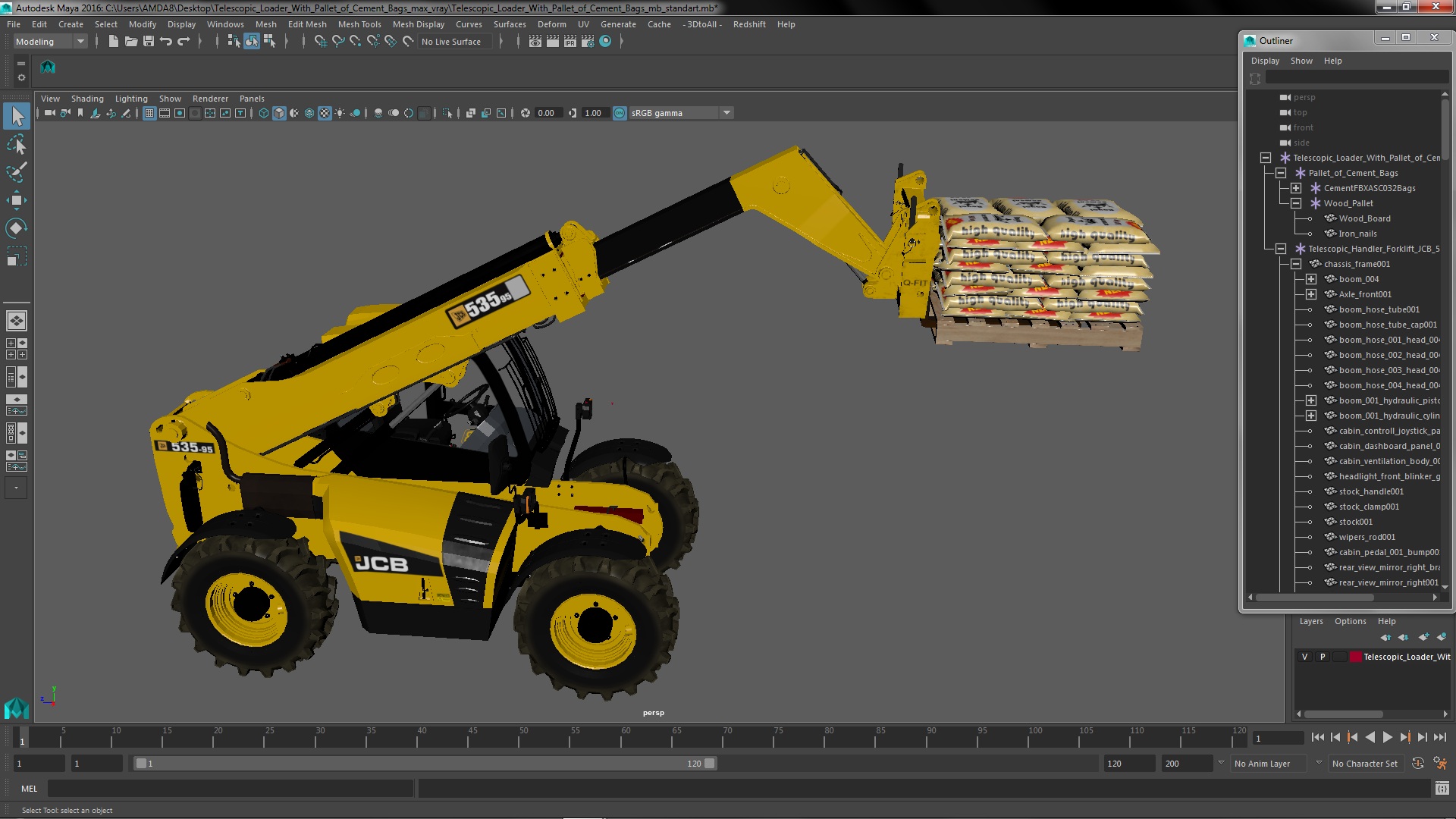1456x819 pixels.
Task: Go to the start of playback range
Action: point(1317,737)
